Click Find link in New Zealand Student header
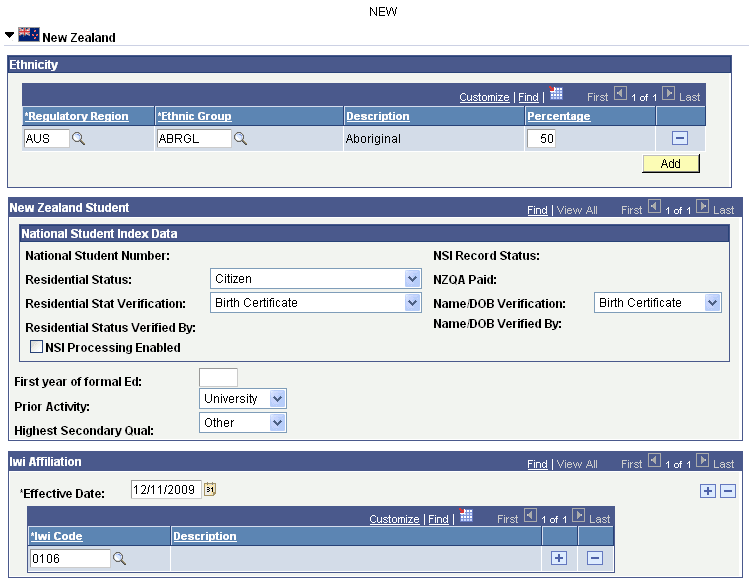Image resolution: width=749 pixels, height=583 pixels. tap(537, 210)
